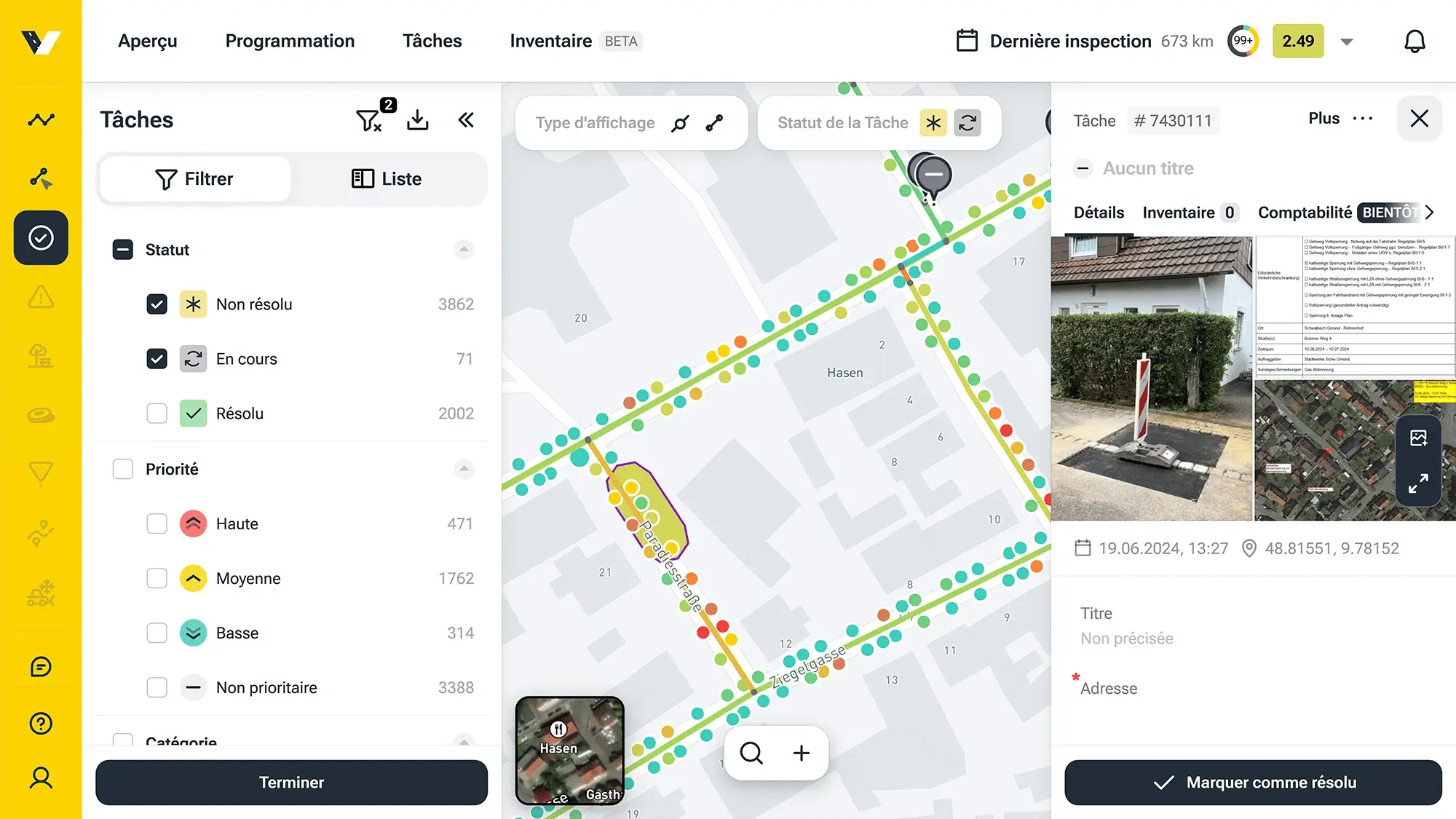
Task: Click the map search magnifier
Action: (x=751, y=753)
